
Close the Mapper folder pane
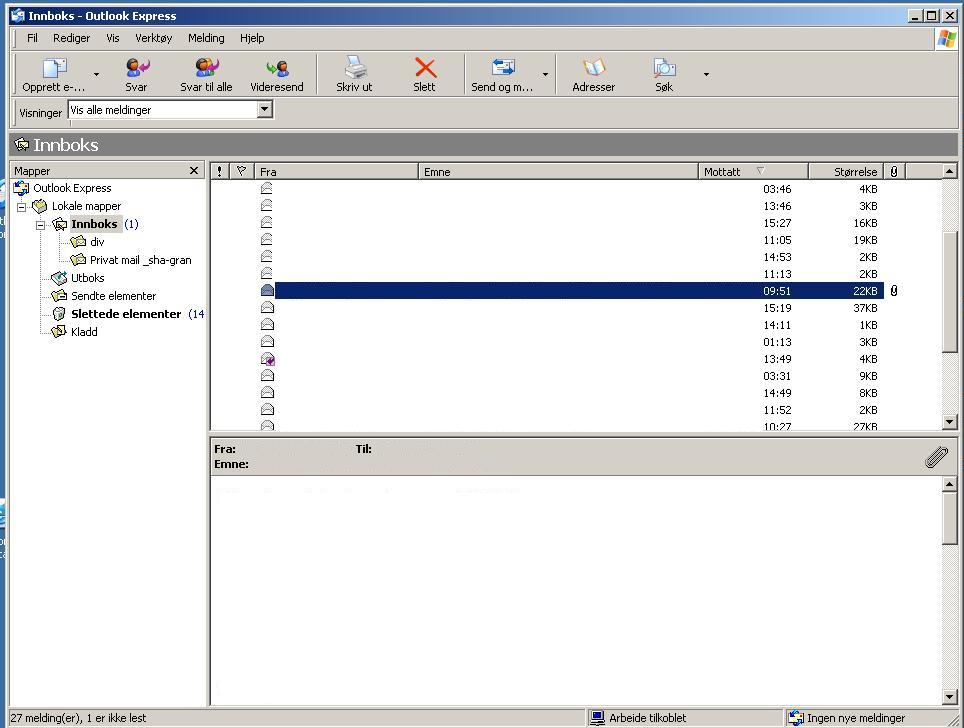pyautogui.click(x=194, y=171)
